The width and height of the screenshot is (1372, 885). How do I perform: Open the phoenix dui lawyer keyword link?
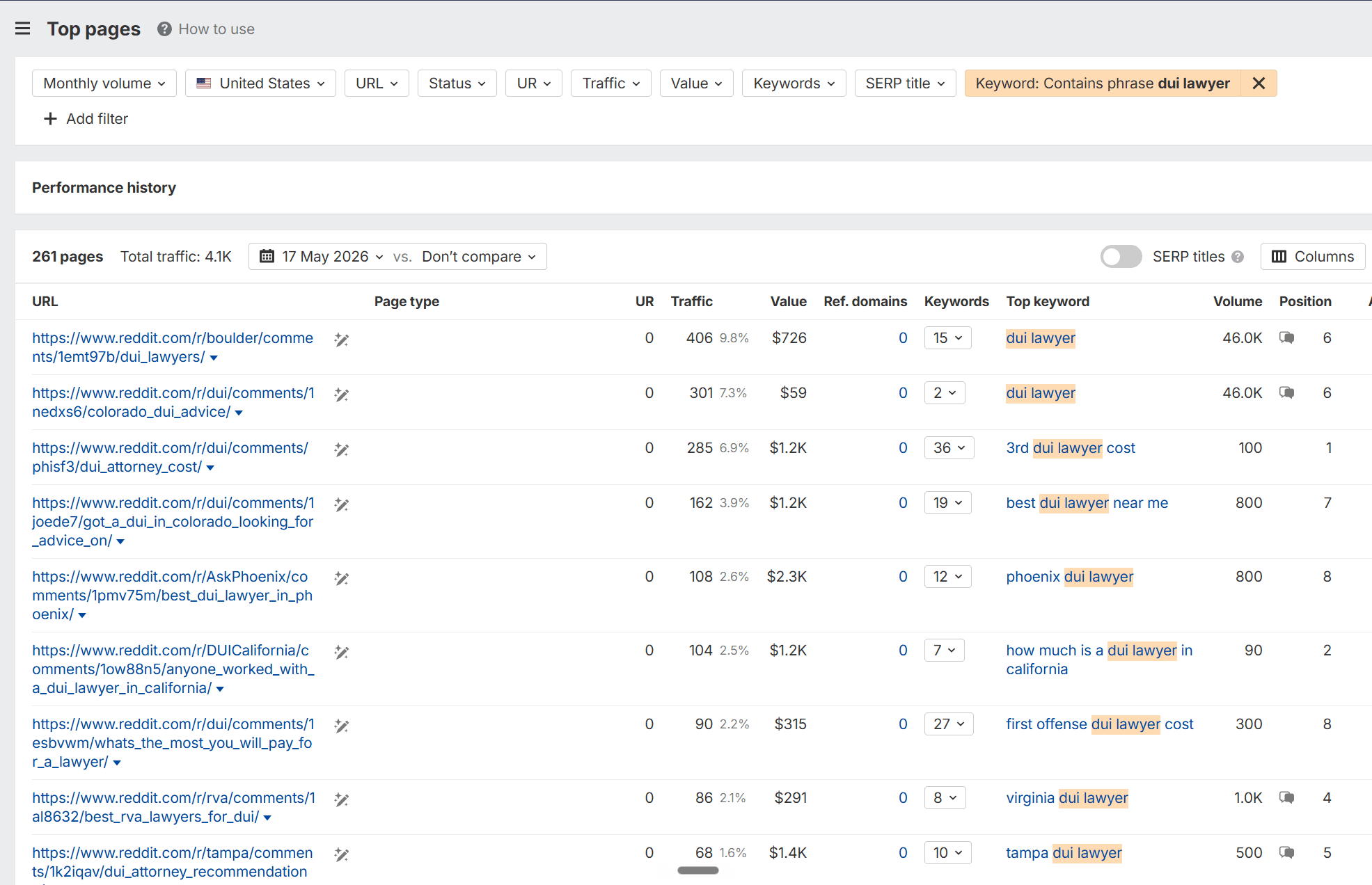click(x=1070, y=577)
